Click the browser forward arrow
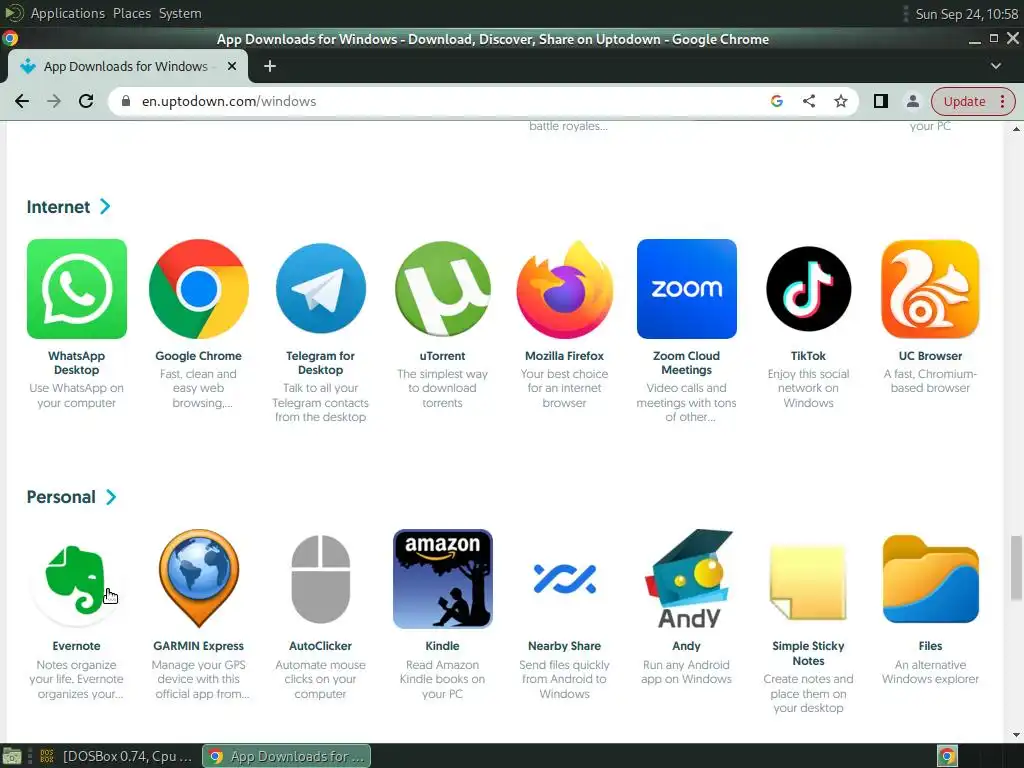This screenshot has width=1024, height=768. (x=54, y=101)
